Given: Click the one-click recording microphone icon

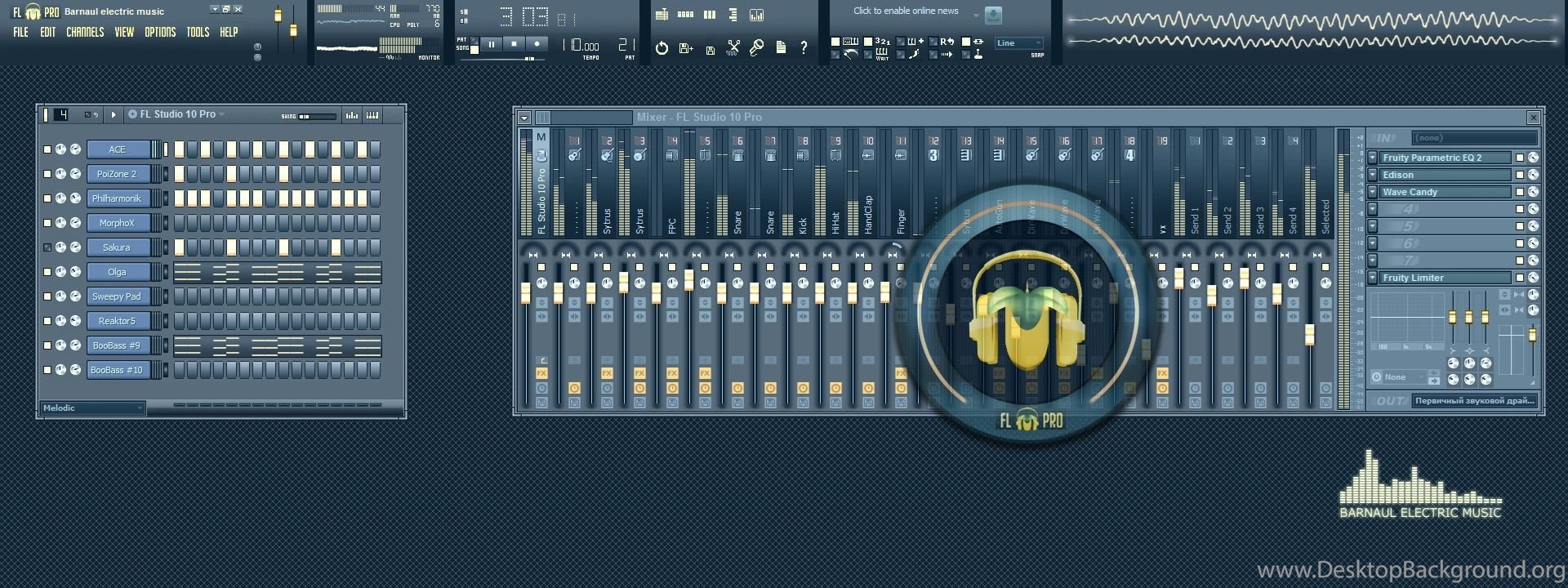Looking at the screenshot, I should tap(757, 48).
